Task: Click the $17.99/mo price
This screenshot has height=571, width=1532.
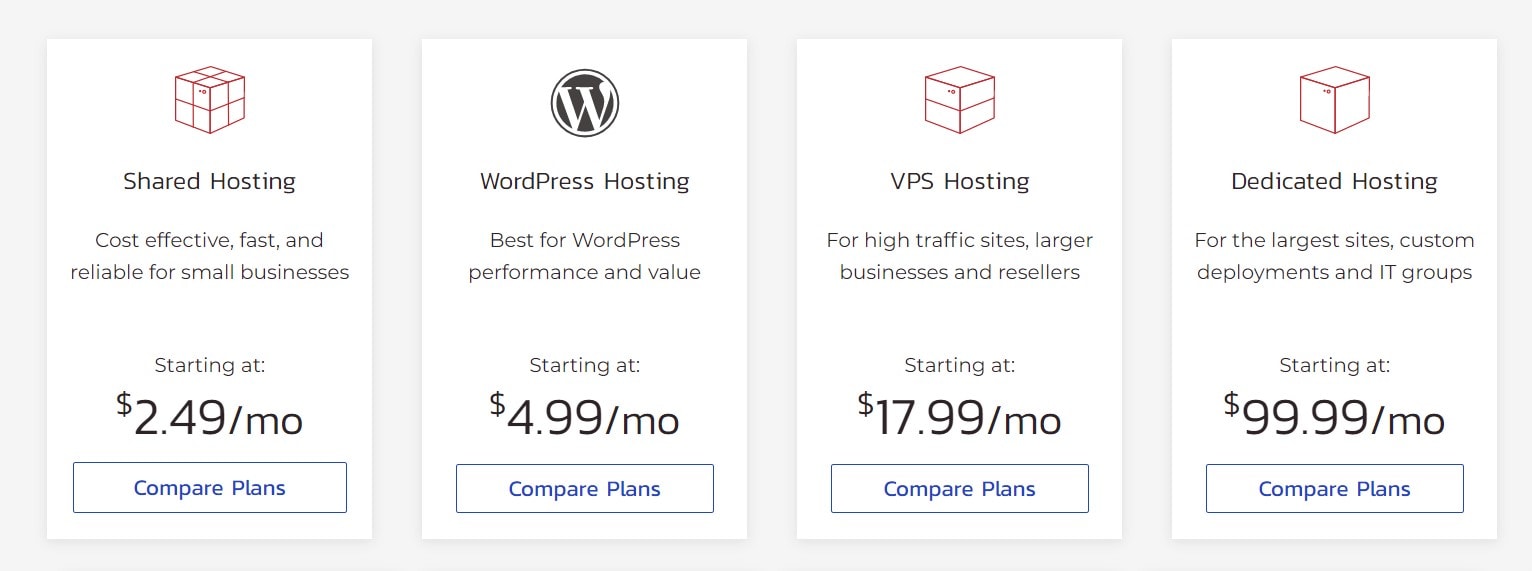Action: click(960, 416)
